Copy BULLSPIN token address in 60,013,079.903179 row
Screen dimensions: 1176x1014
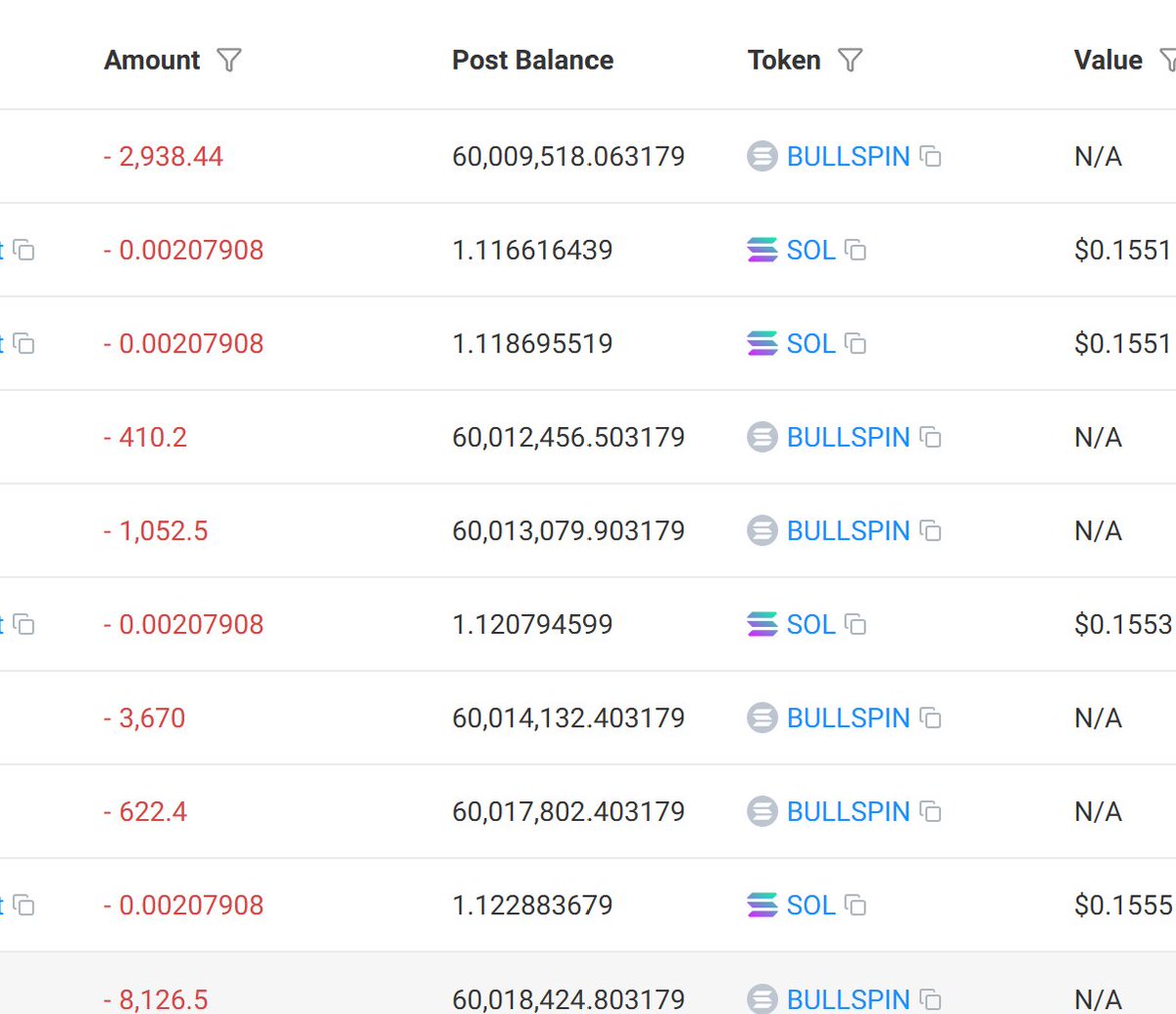[x=931, y=531]
